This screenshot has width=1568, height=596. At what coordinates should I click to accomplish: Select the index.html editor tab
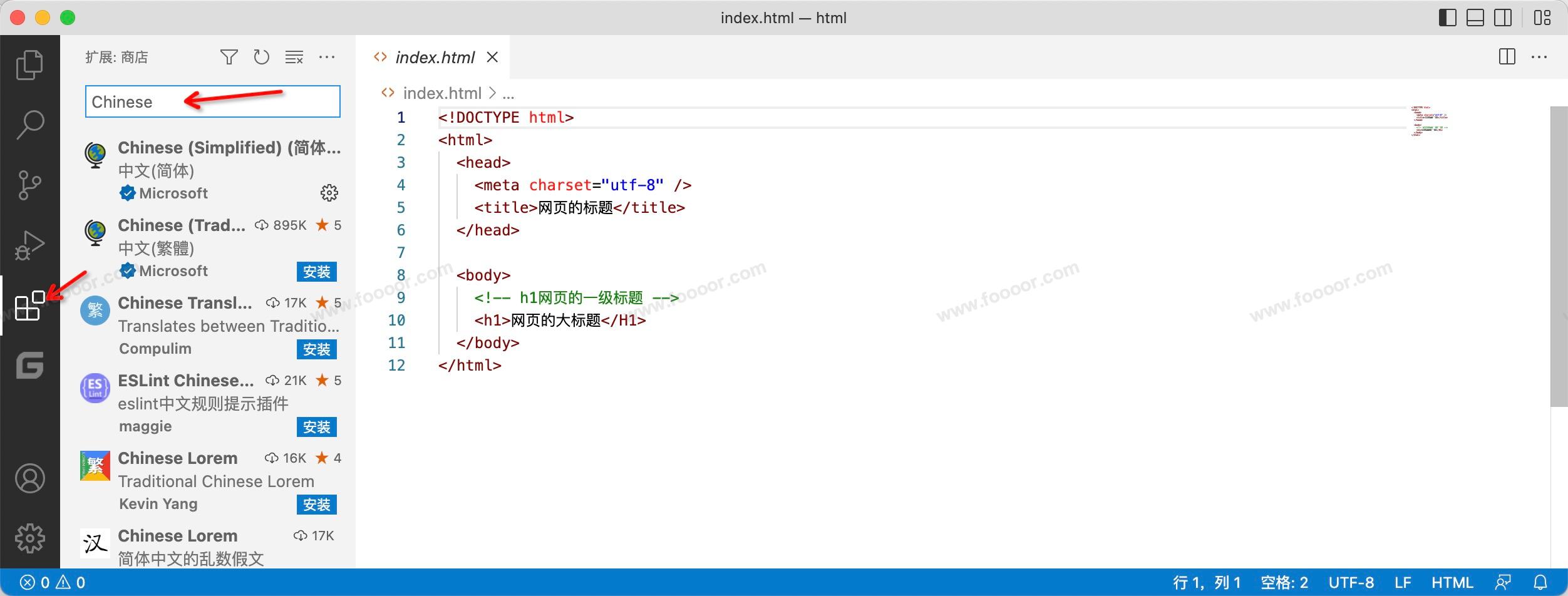click(x=435, y=58)
